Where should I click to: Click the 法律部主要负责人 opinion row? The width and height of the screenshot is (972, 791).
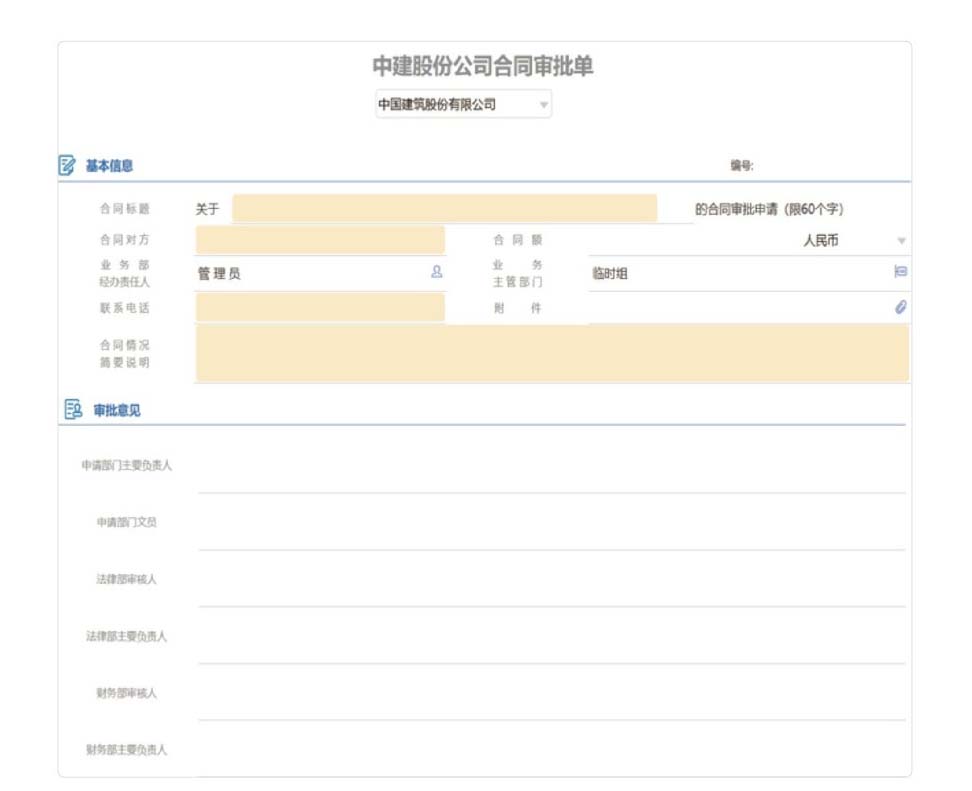tap(552, 636)
